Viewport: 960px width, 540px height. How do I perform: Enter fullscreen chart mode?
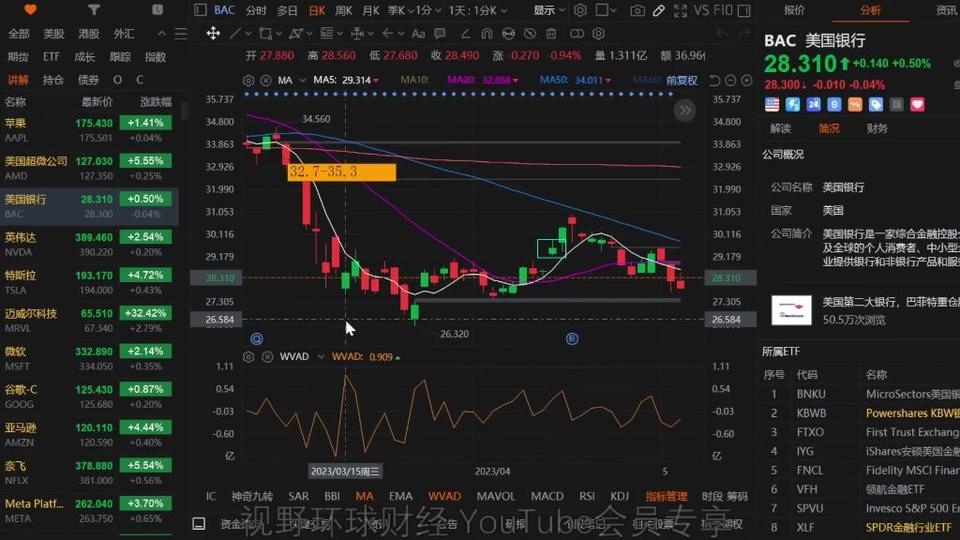(x=680, y=10)
